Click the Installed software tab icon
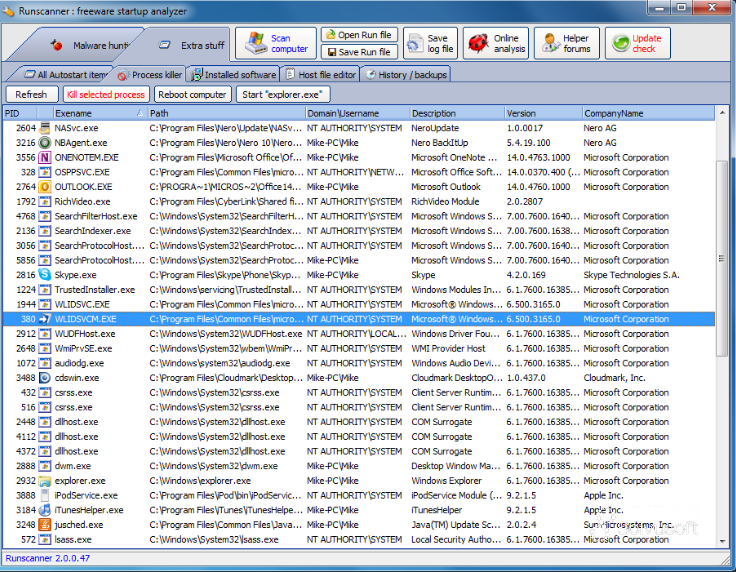Image resolution: width=736 pixels, height=572 pixels. [197, 74]
